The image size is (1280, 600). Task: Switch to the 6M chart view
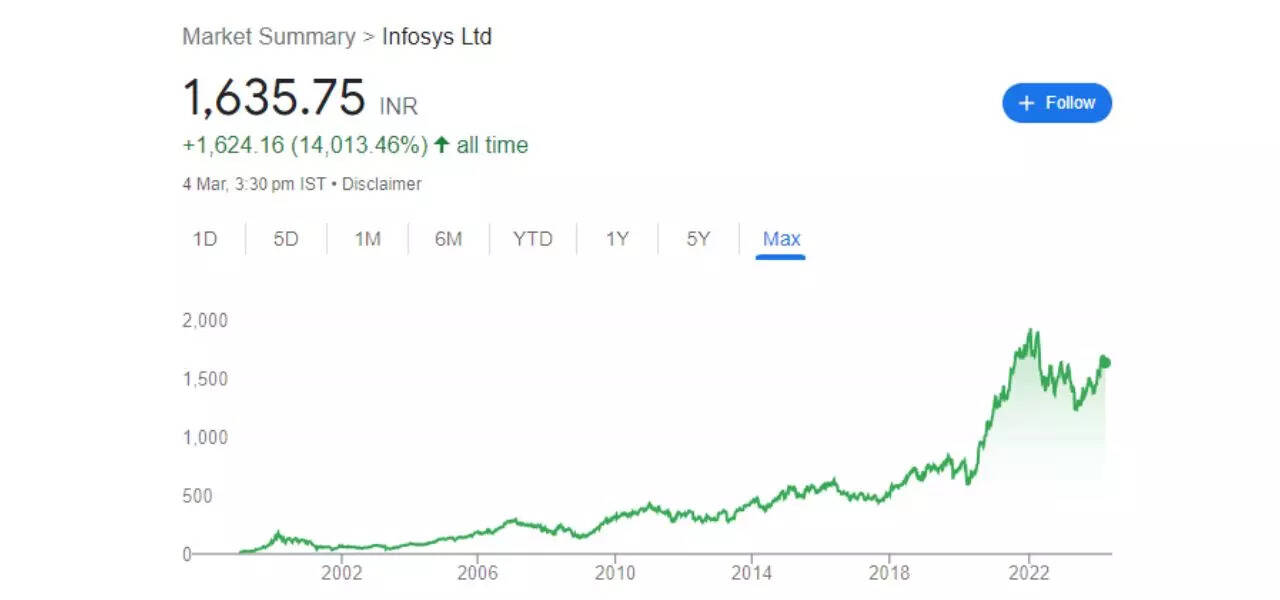pos(449,239)
